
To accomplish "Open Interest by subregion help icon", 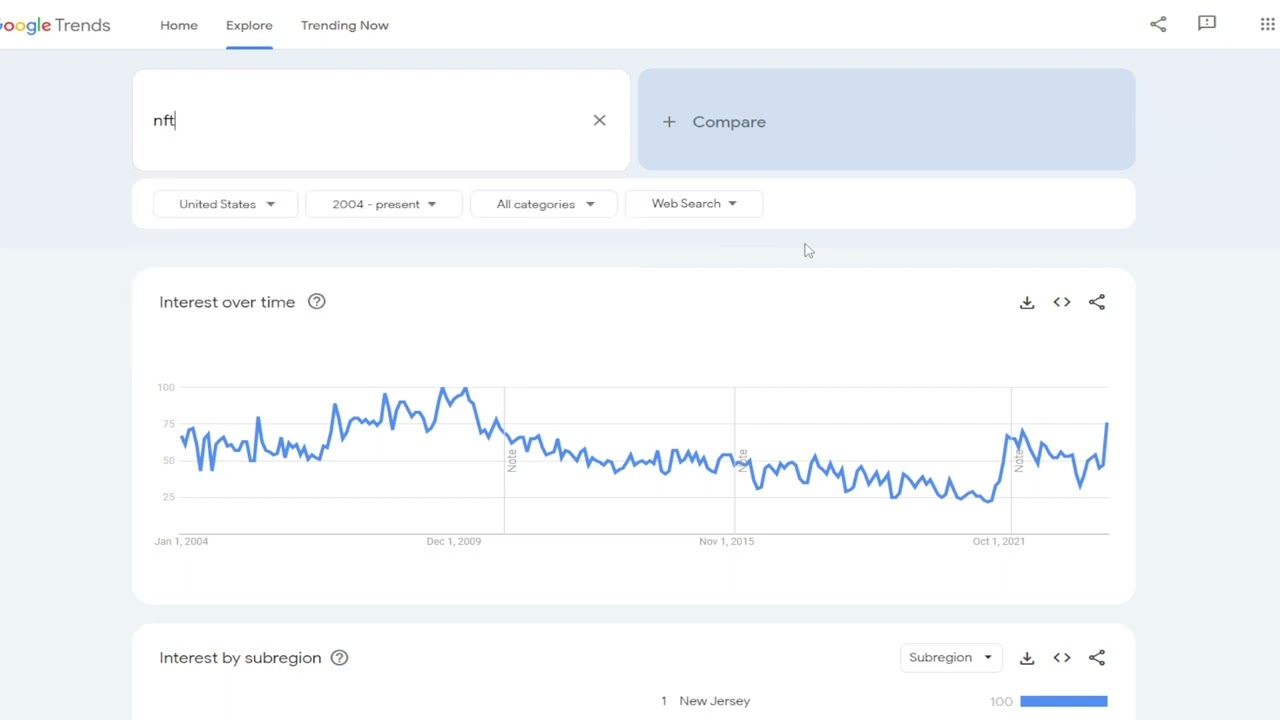I will 339,657.
